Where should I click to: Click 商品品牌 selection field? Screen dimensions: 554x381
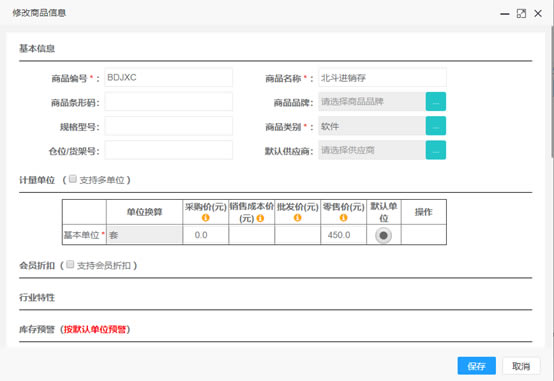(x=372, y=101)
